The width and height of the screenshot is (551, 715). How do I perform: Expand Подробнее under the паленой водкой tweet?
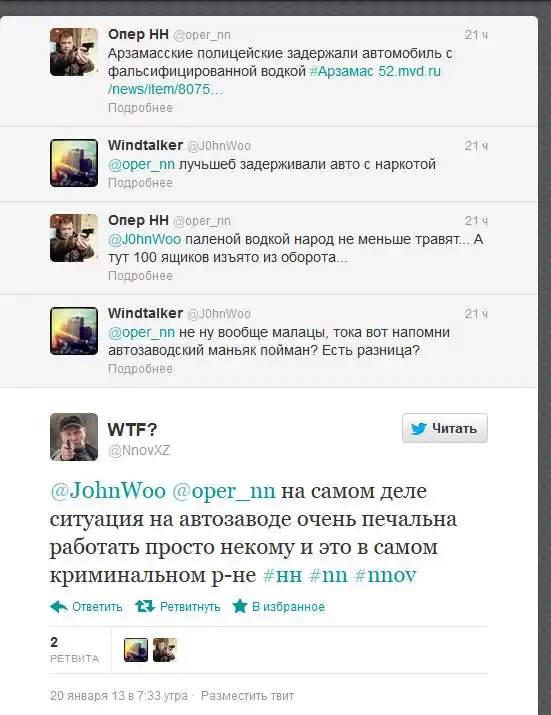140,276
